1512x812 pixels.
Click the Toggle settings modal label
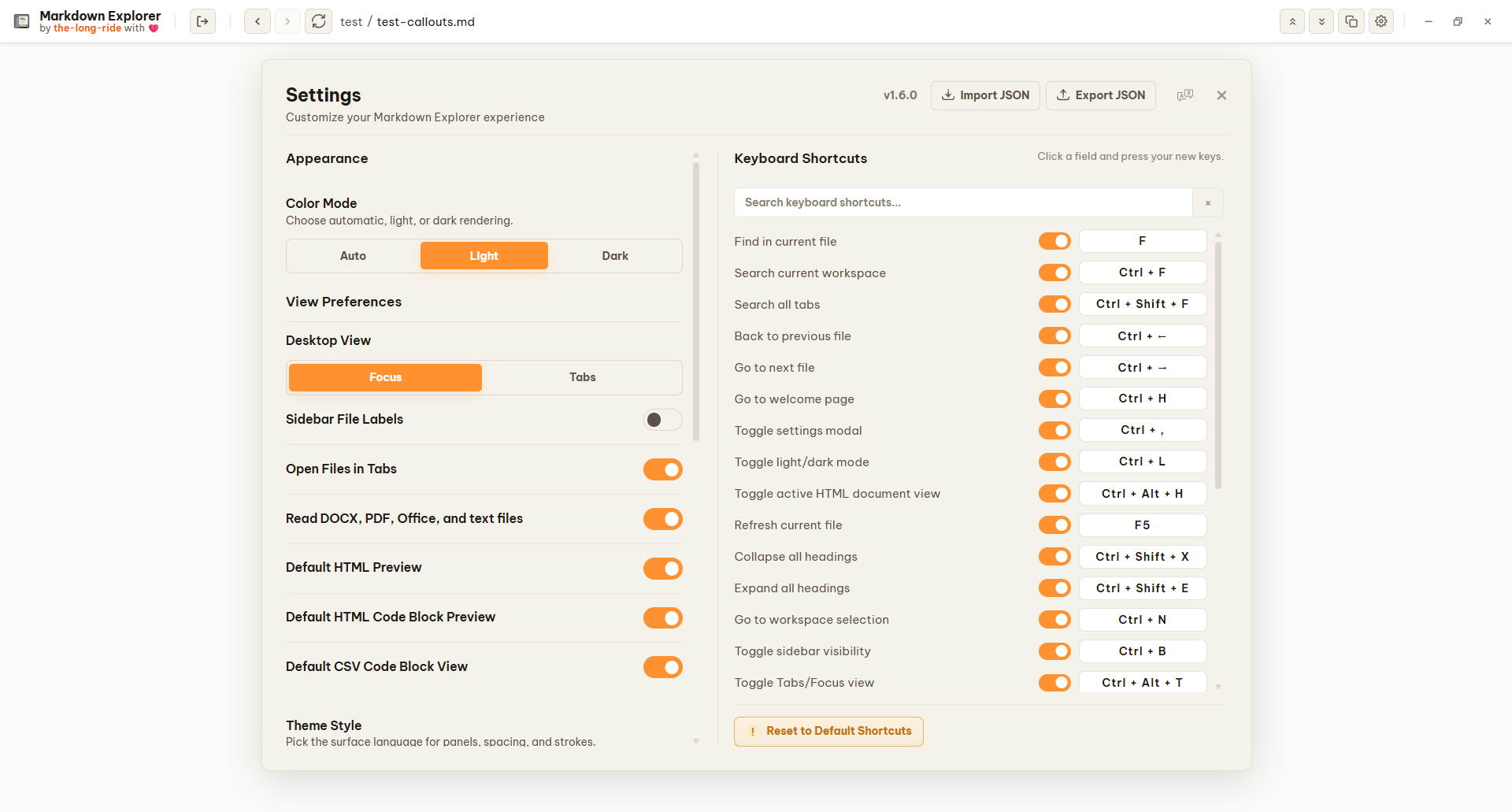pyautogui.click(x=798, y=431)
